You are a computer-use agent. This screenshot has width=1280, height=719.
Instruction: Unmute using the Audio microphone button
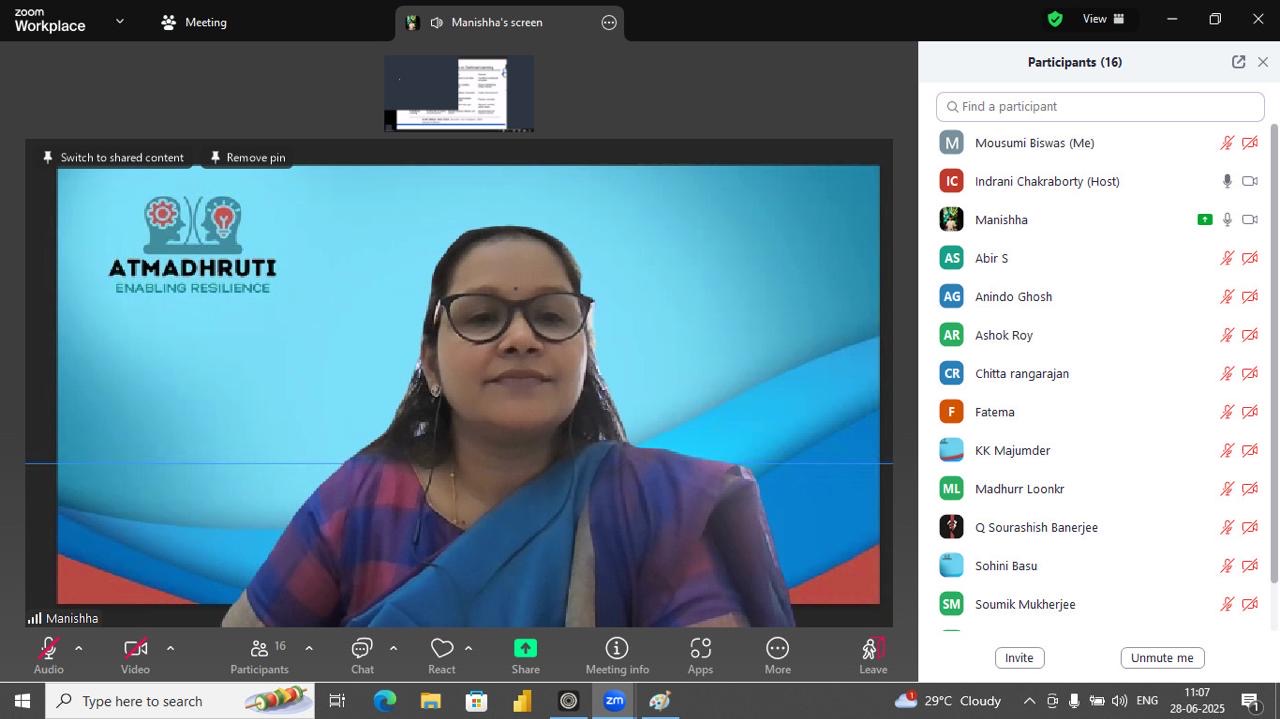coord(48,655)
